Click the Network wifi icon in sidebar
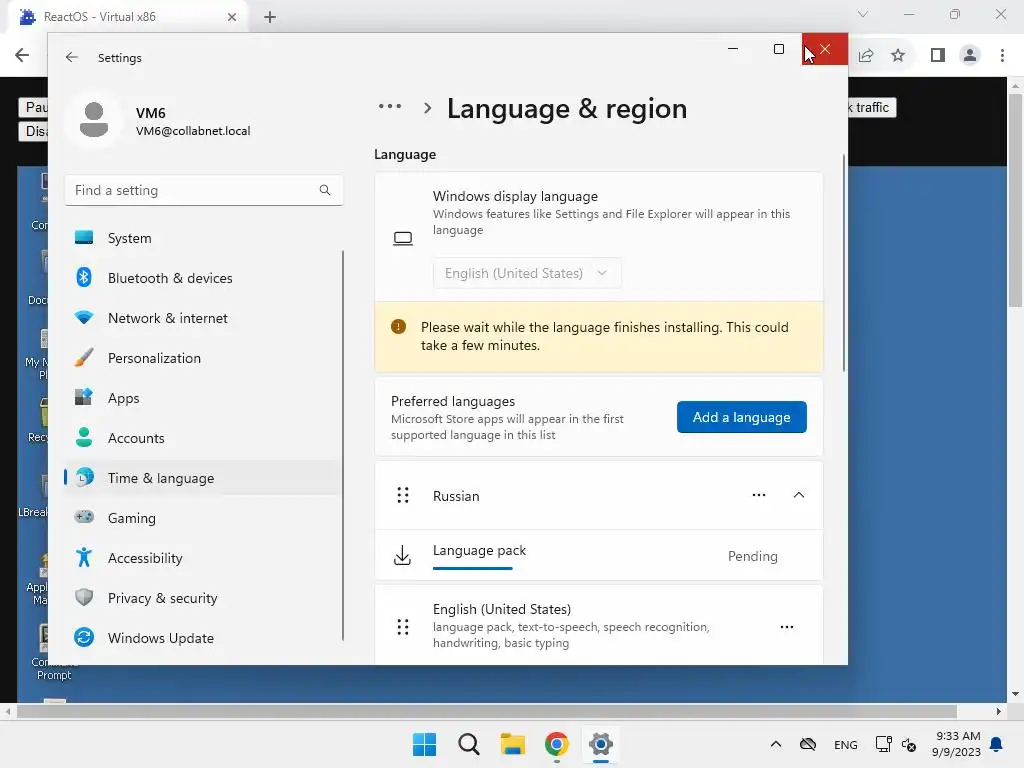1024x768 pixels. (84, 318)
